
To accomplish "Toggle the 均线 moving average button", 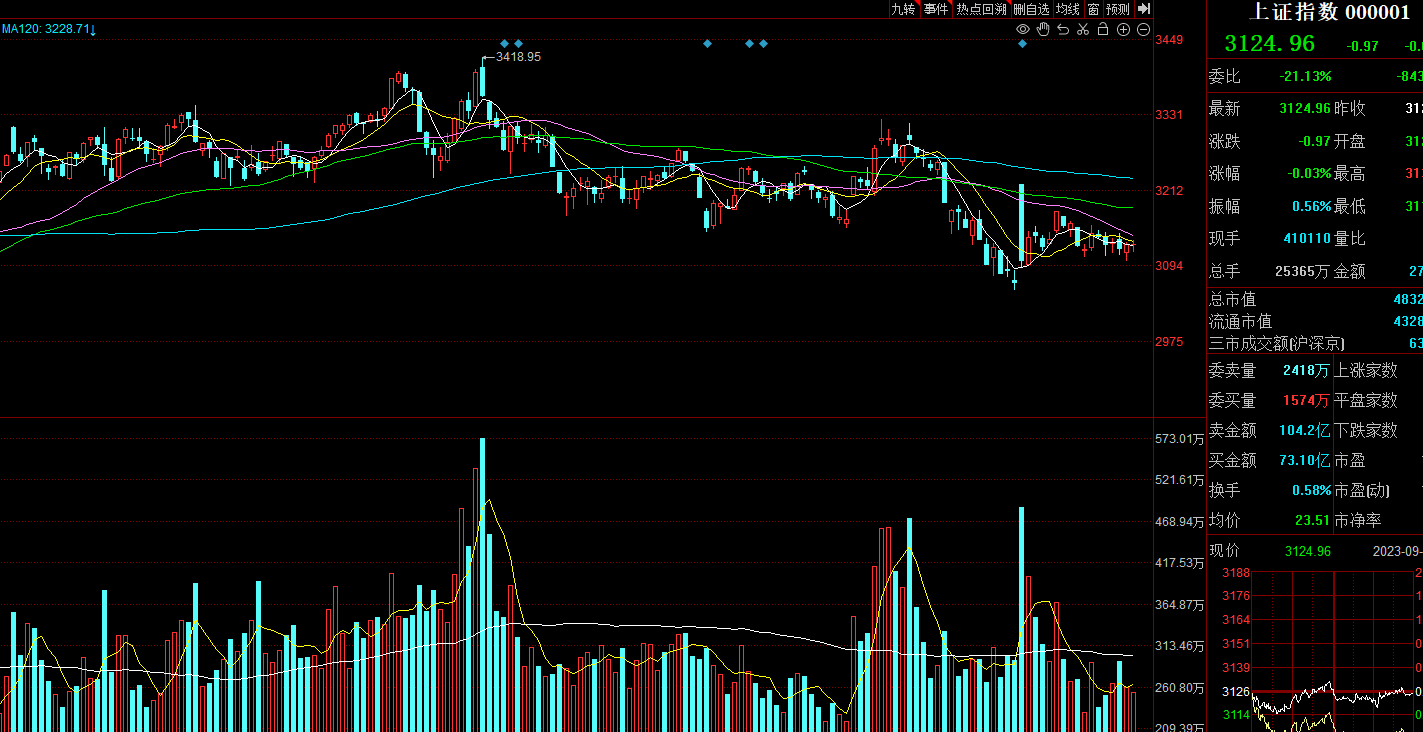I will [x=1068, y=9].
